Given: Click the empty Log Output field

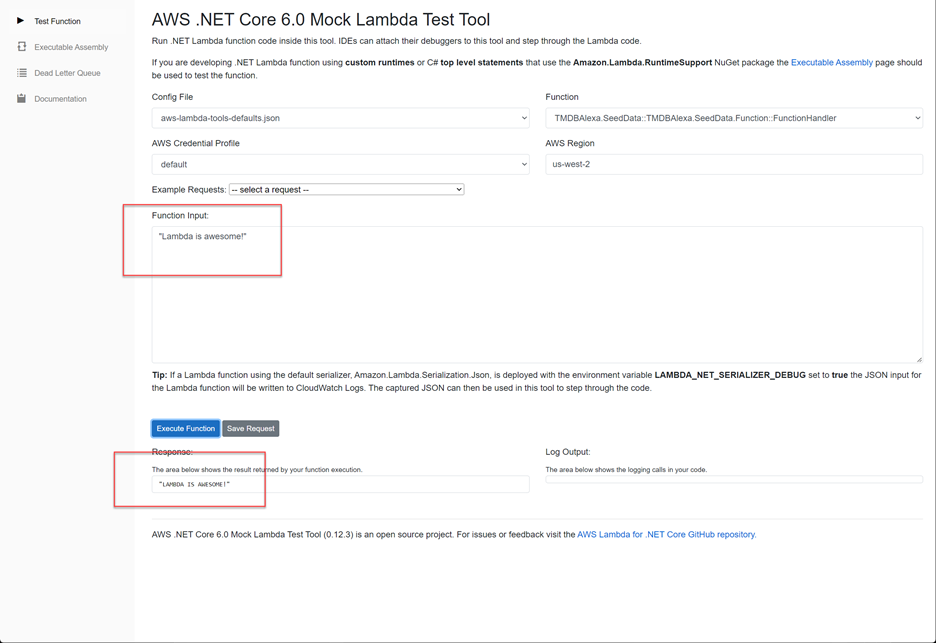Looking at the screenshot, I should coord(731,478).
